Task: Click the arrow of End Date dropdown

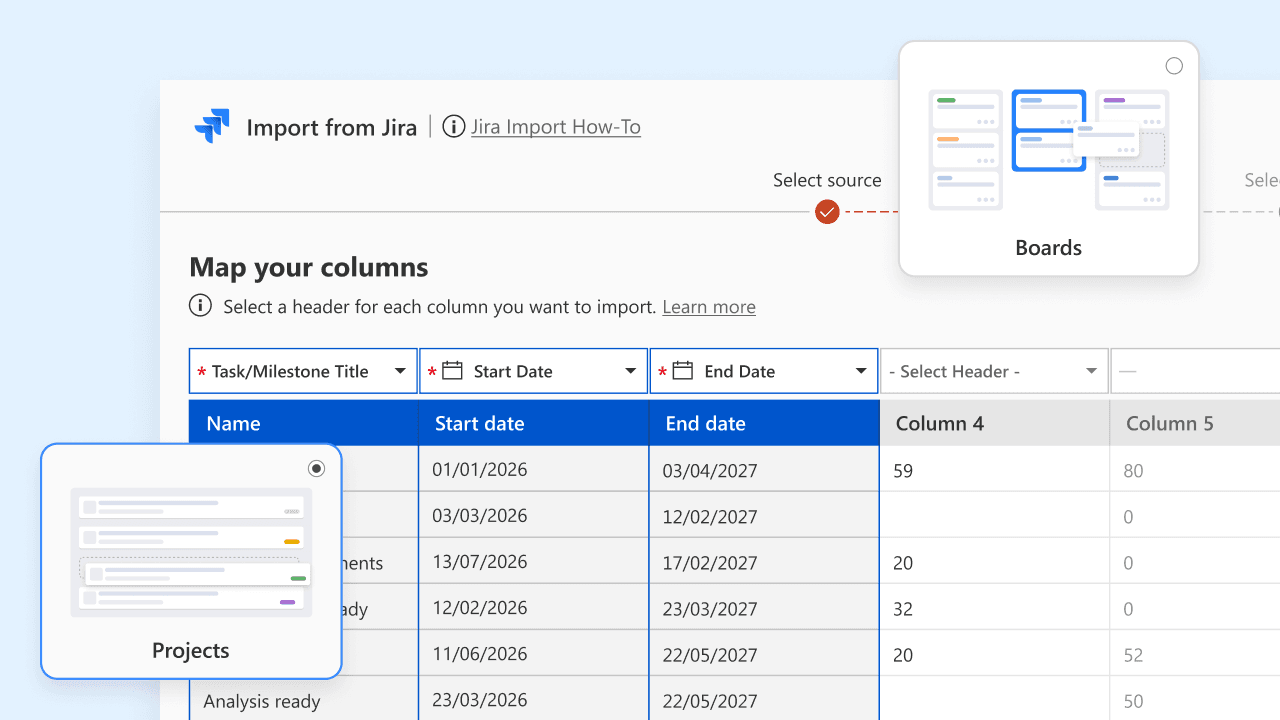Action: [861, 371]
